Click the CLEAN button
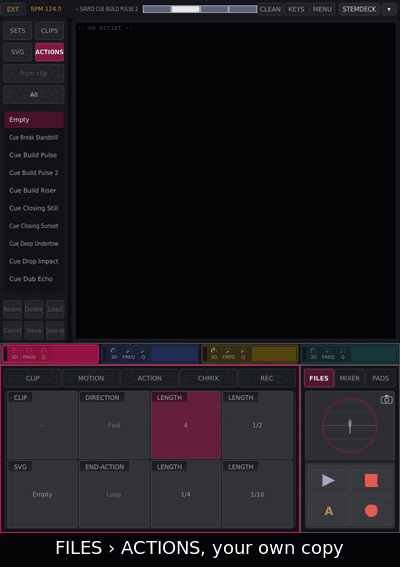Image resolution: width=400 pixels, height=567 pixels. pyautogui.click(x=270, y=9)
